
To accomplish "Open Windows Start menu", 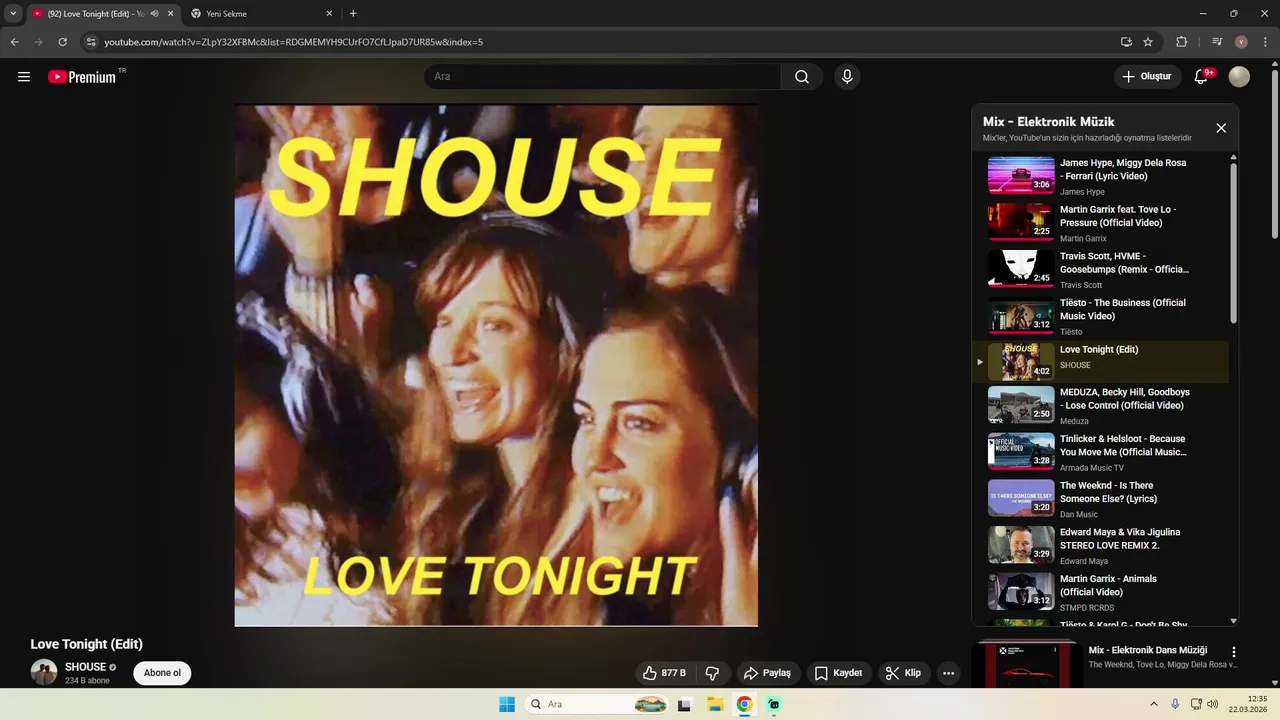I will 507,704.
